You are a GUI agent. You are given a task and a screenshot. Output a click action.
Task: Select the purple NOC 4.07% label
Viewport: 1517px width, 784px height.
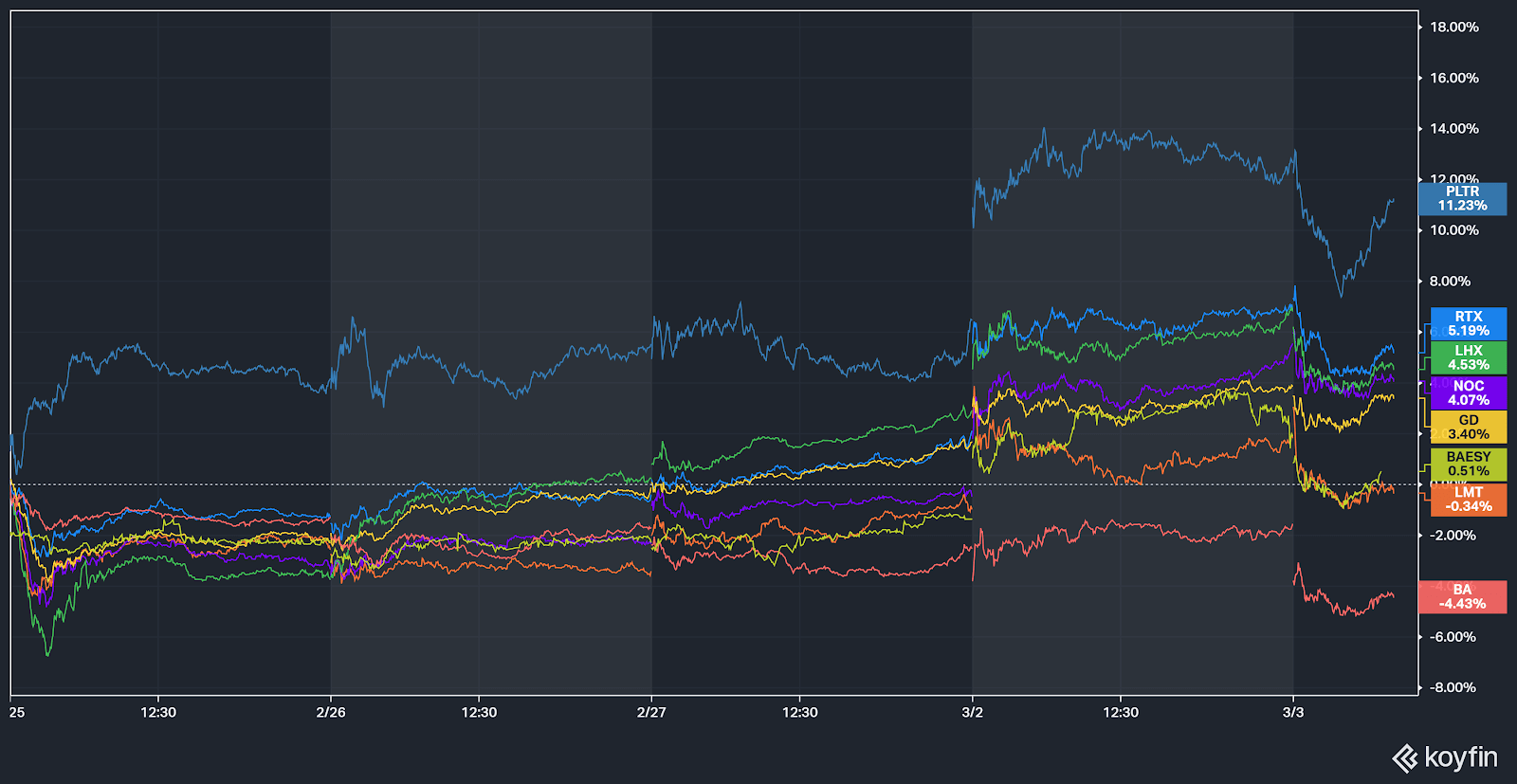(x=1468, y=392)
